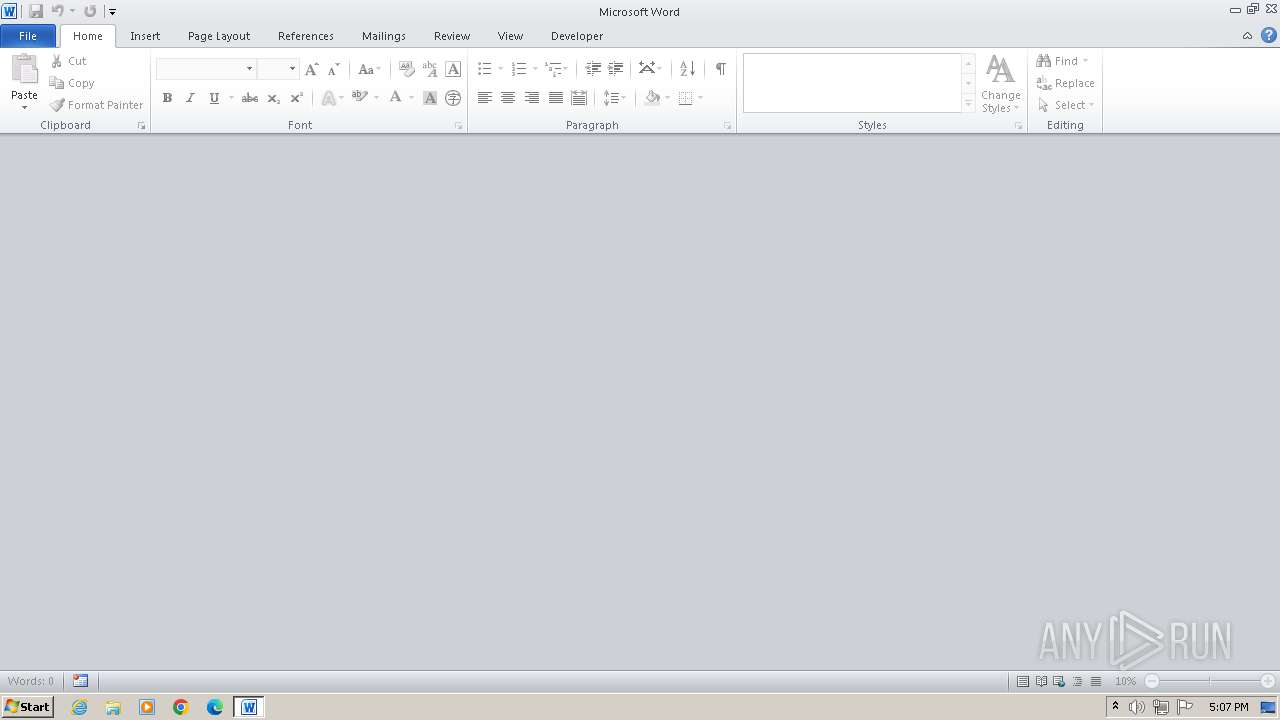Click the Clear Formatting icon
This screenshot has width=1280, height=720.
tap(406, 69)
